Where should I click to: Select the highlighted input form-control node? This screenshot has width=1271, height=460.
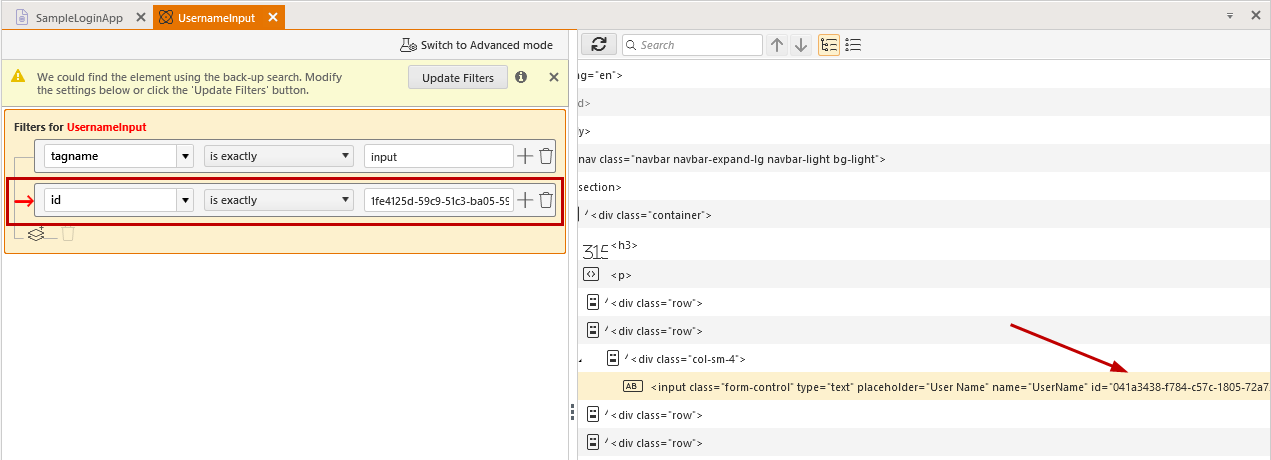coord(923,387)
